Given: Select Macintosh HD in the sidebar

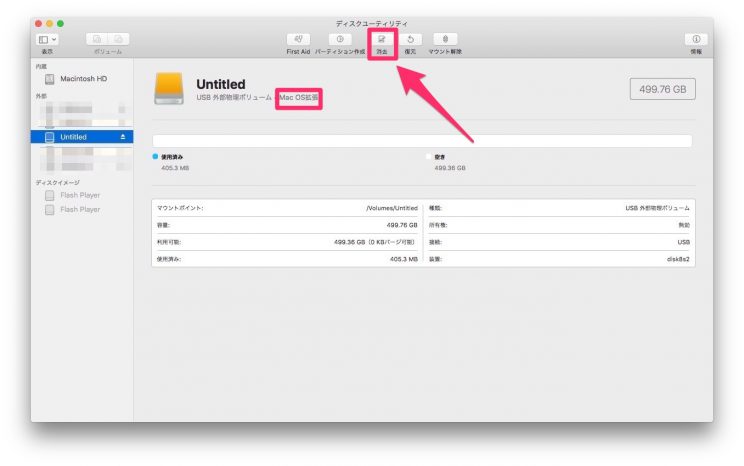Looking at the screenshot, I should click(83, 78).
